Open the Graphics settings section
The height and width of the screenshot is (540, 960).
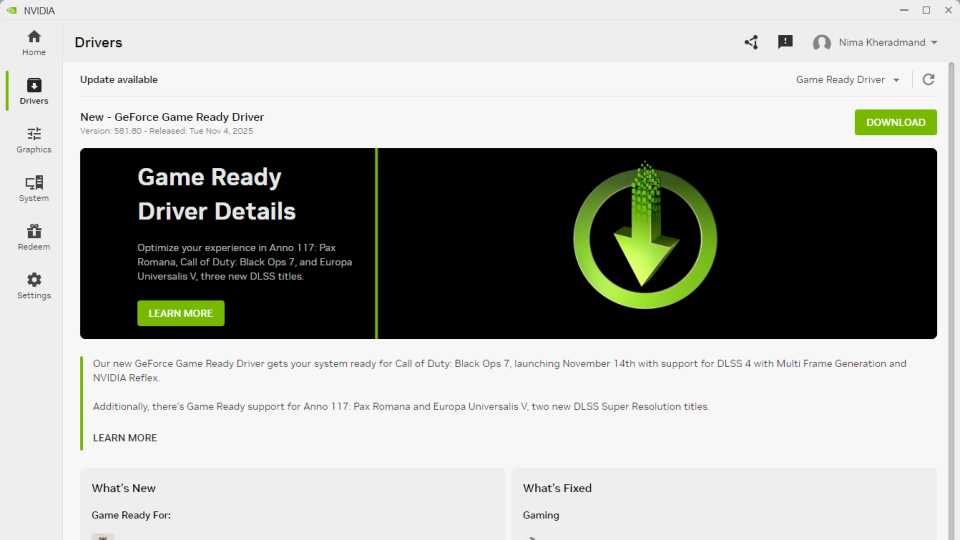click(34, 140)
